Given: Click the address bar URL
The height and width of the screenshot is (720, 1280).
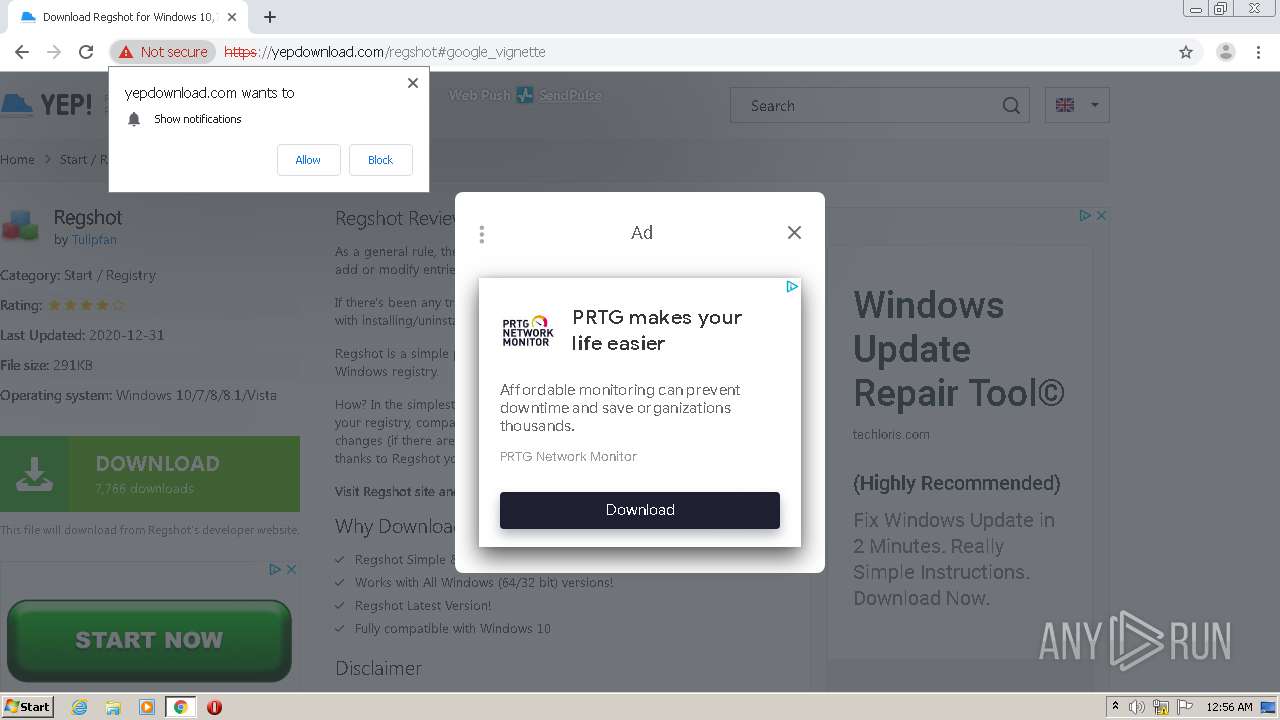Looking at the screenshot, I should [385, 52].
